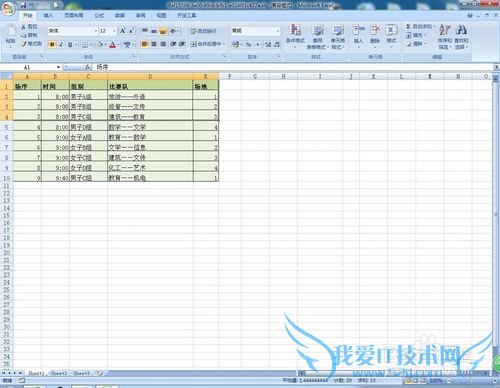Click the Wrap Text (自动换行) button
This screenshot has height=388, width=500.
point(203,31)
